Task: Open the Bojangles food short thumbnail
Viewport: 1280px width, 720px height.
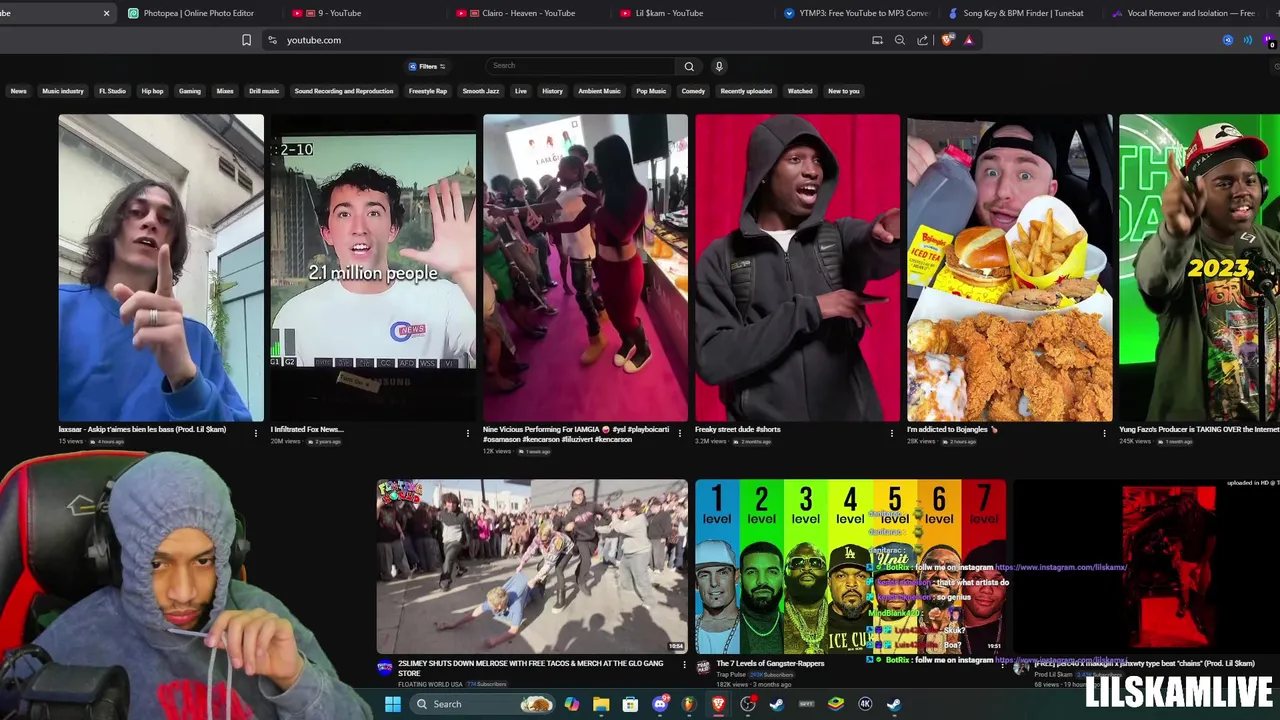Action: [1009, 267]
